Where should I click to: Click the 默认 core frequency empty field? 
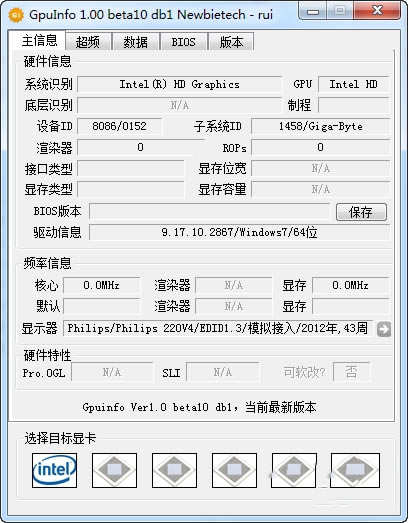click(101, 307)
